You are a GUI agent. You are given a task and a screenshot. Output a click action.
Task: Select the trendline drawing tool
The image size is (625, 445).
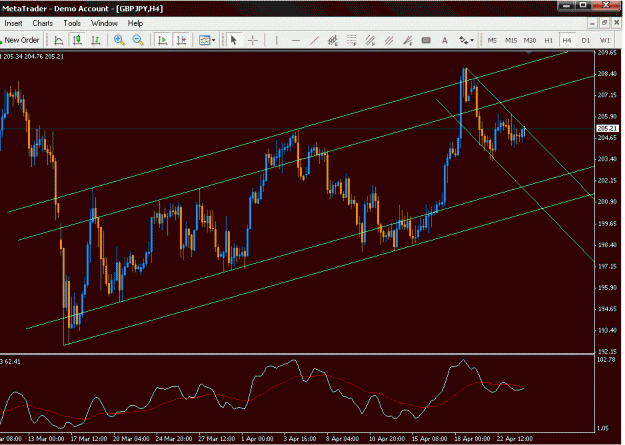314,40
